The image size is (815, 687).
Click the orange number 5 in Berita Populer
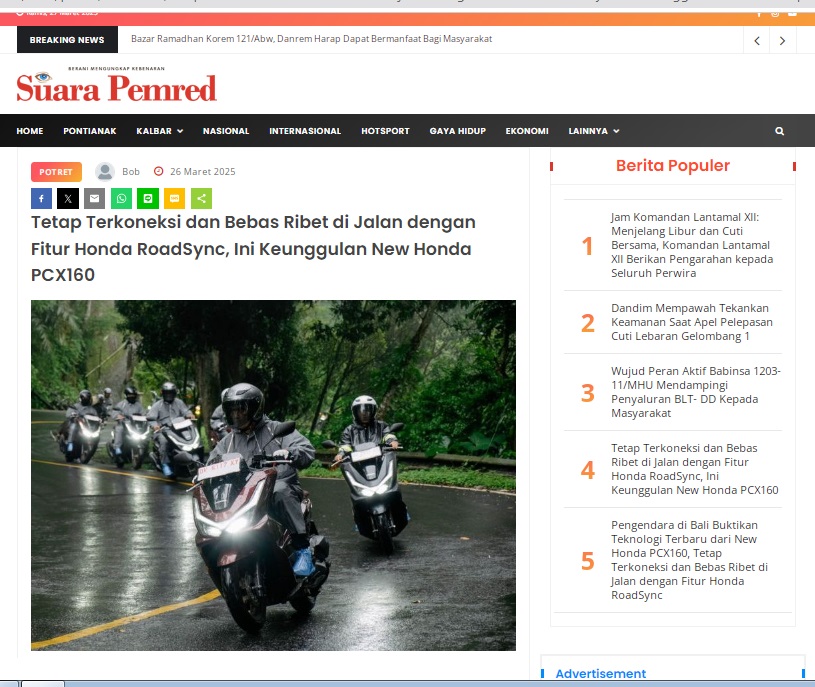[x=587, y=561]
